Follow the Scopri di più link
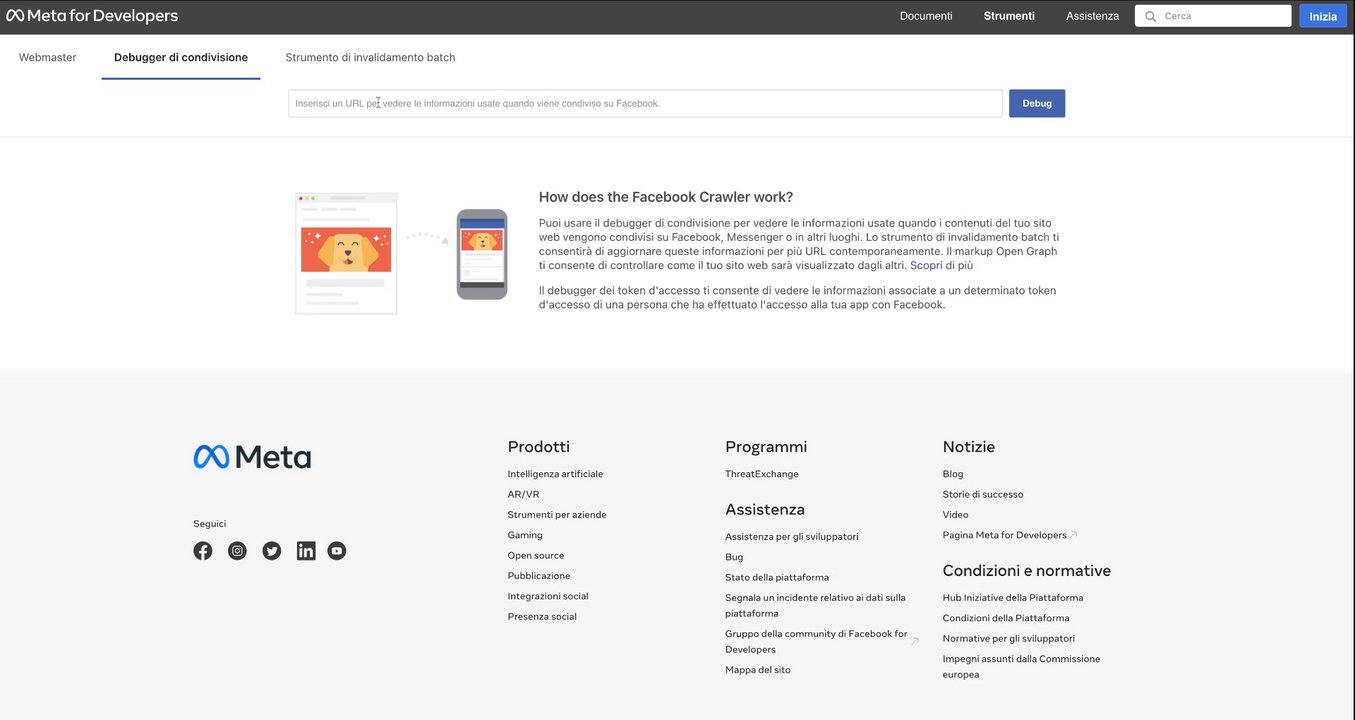1355x720 pixels. tap(941, 266)
